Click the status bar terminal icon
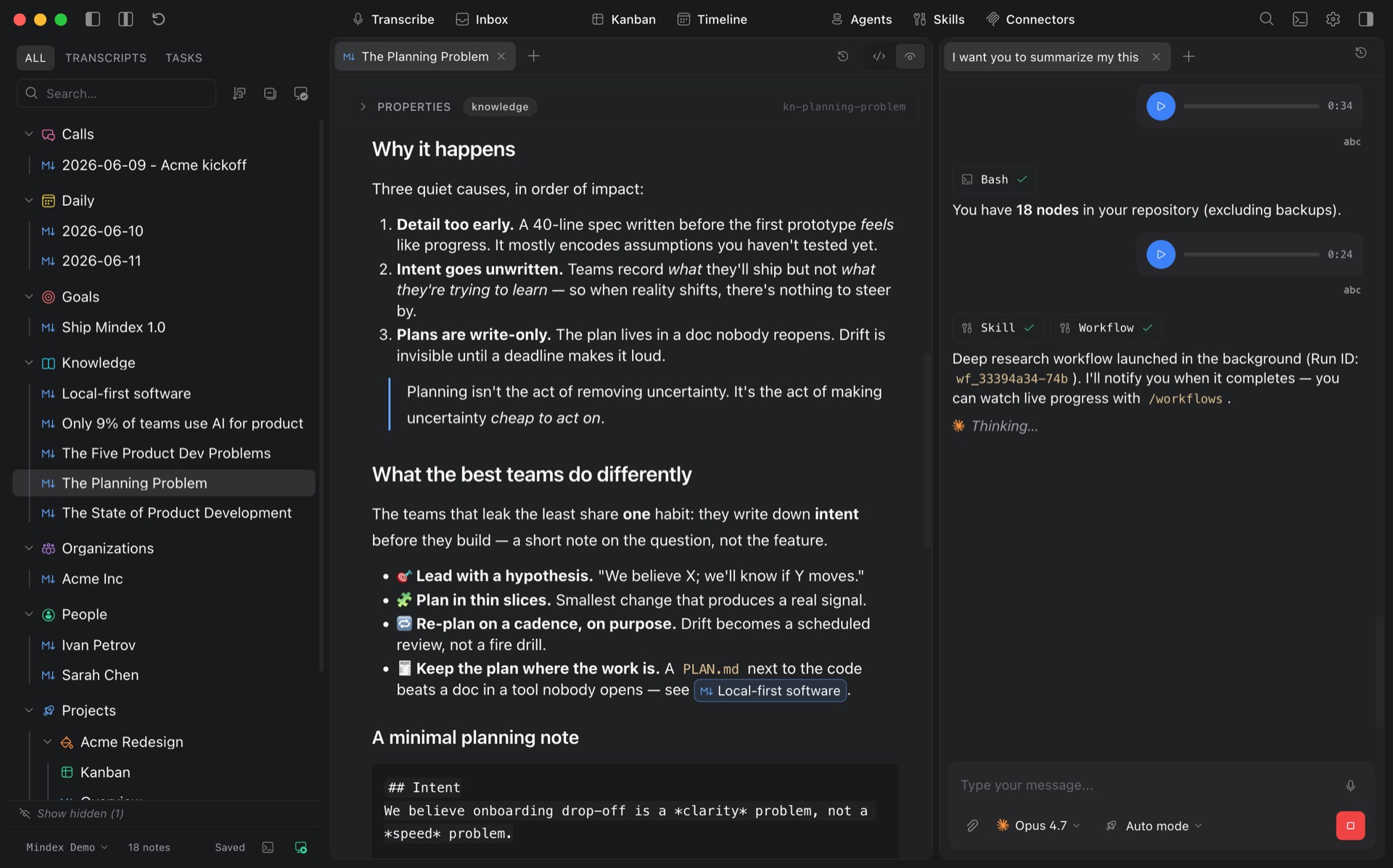Image resolution: width=1393 pixels, height=868 pixels. click(268, 847)
